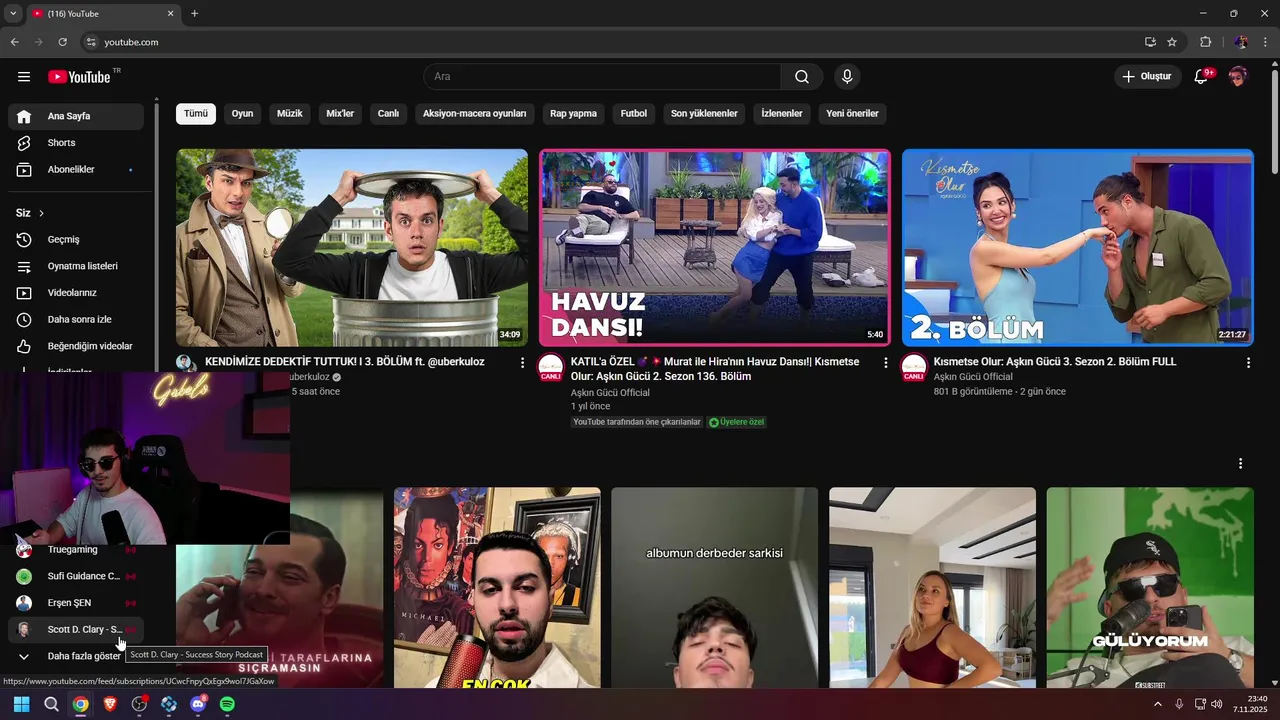The image size is (1280, 720).
Task: Start voice search with the microphone
Action: coord(847,77)
